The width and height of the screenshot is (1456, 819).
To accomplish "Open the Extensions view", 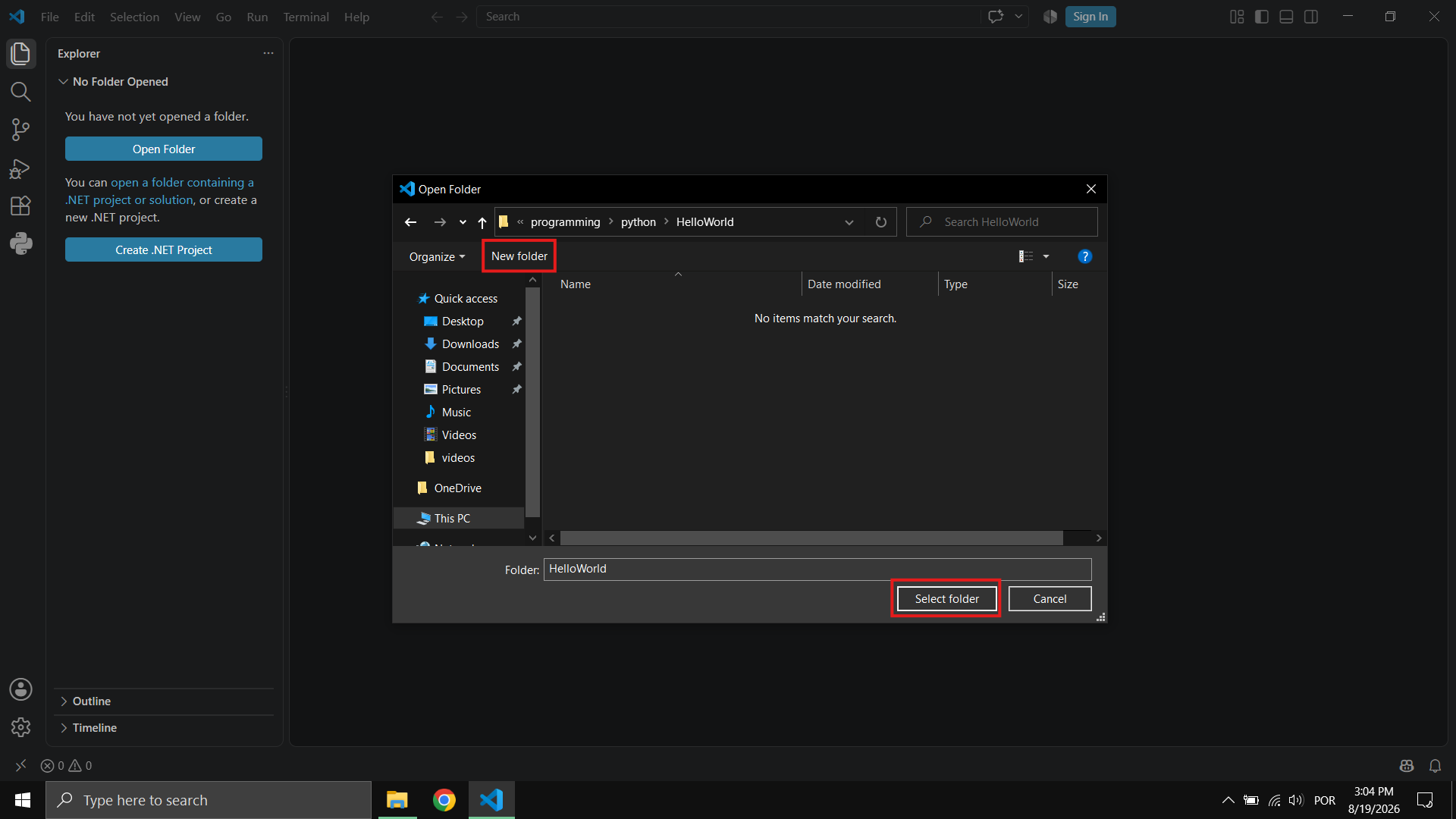I will pyautogui.click(x=20, y=206).
